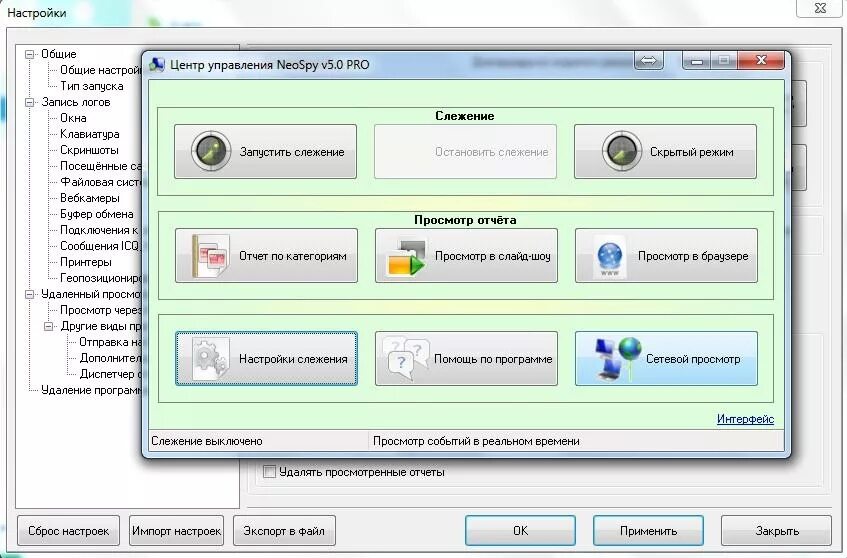
Task: Close the NeoSpy control center window
Action: pos(761,60)
